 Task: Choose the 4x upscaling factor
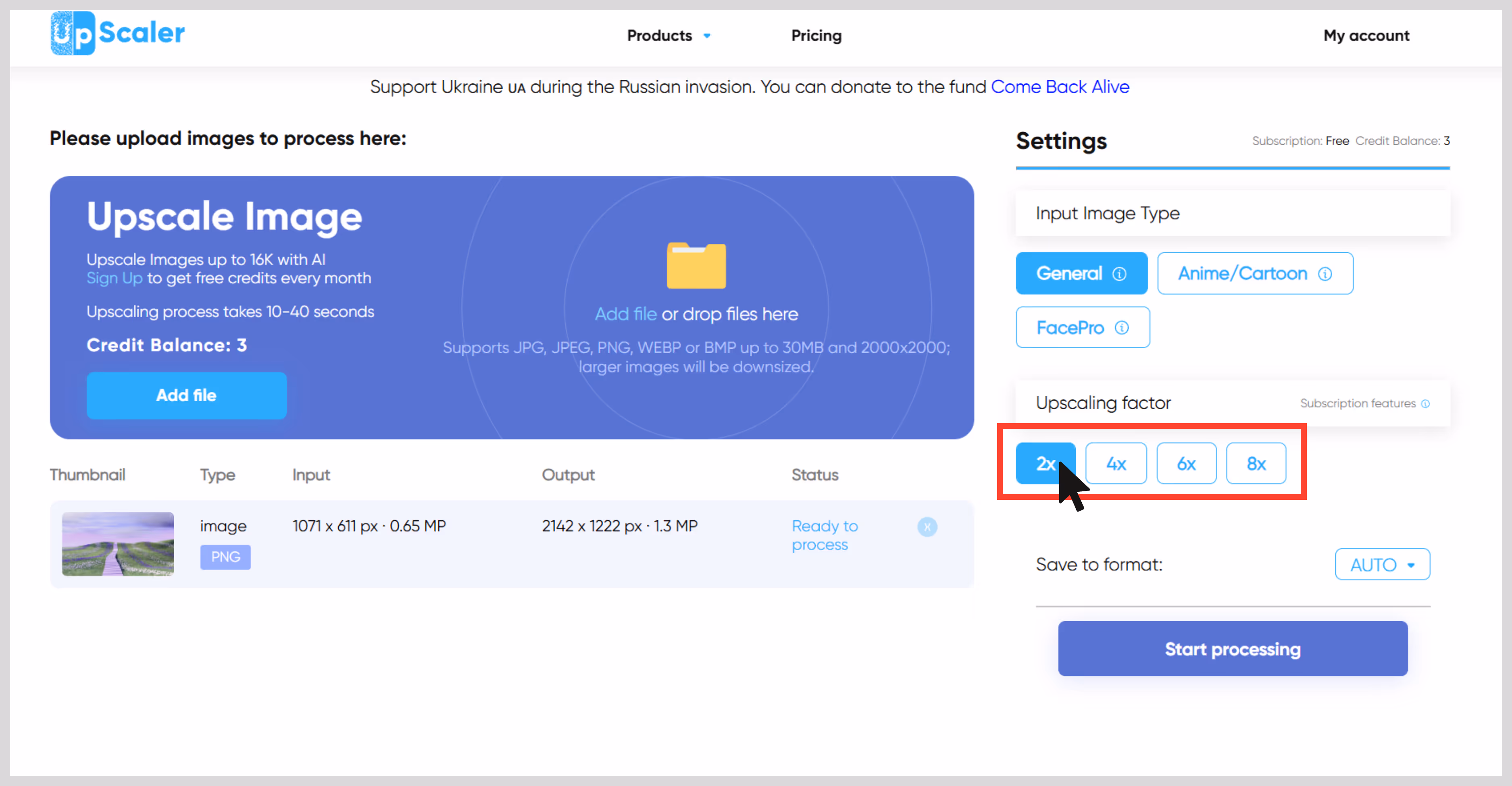point(1116,464)
